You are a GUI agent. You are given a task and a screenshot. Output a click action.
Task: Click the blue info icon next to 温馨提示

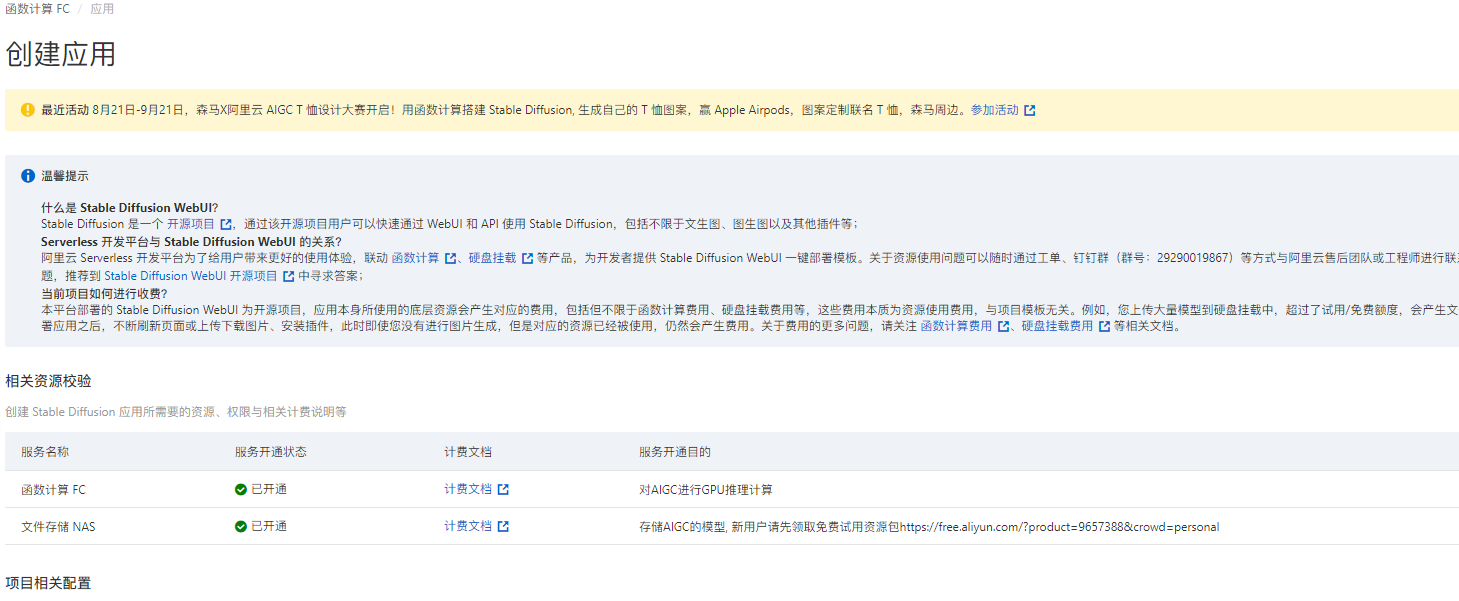point(28,176)
